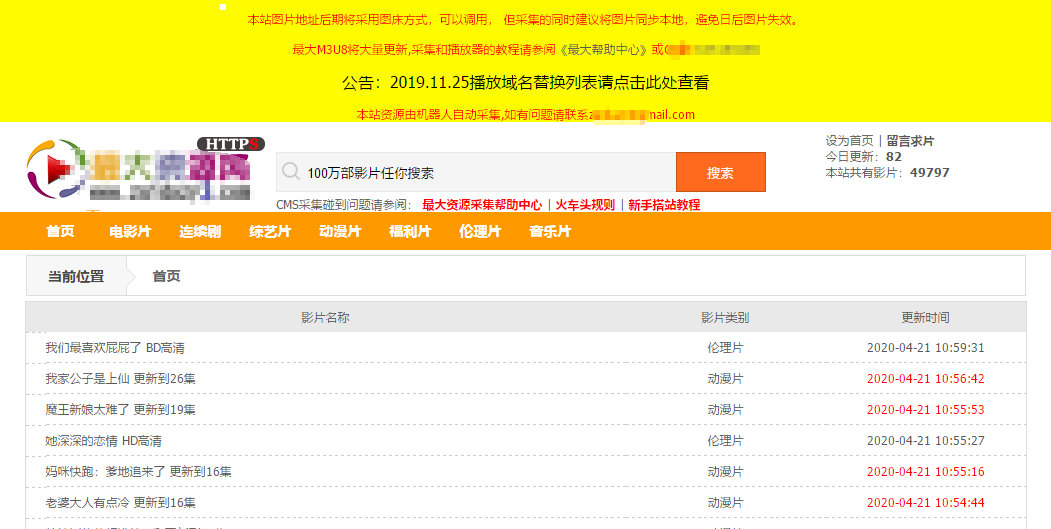
Task: Open the 新手搭站教程 link
Action: point(664,205)
